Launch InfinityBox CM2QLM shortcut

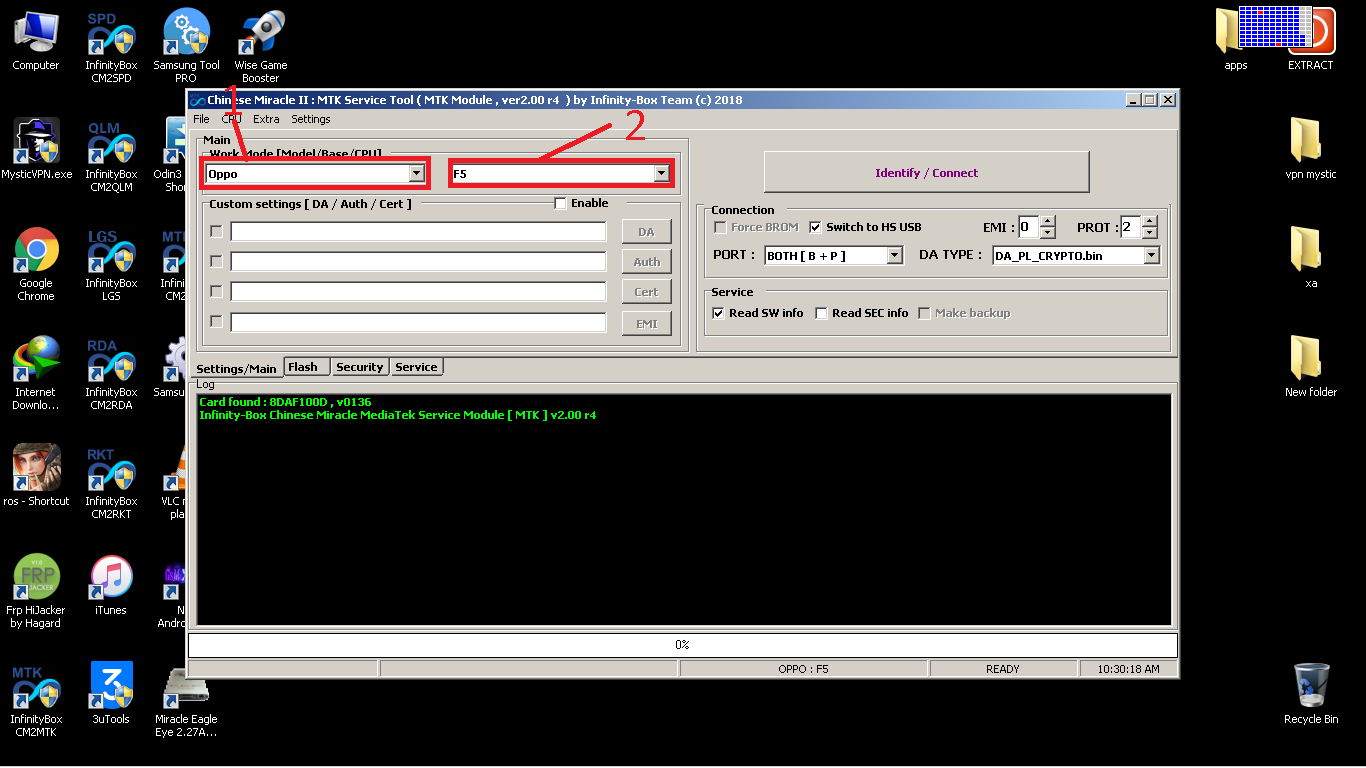pyautogui.click(x=111, y=155)
